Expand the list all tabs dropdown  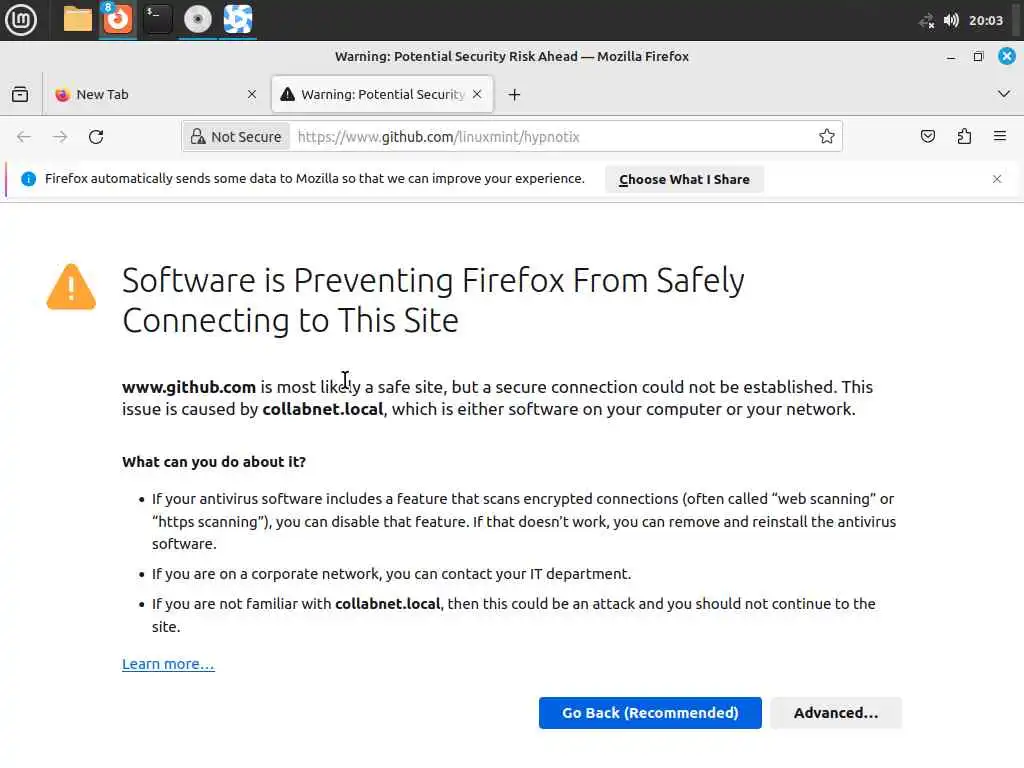pyautogui.click(x=1004, y=94)
